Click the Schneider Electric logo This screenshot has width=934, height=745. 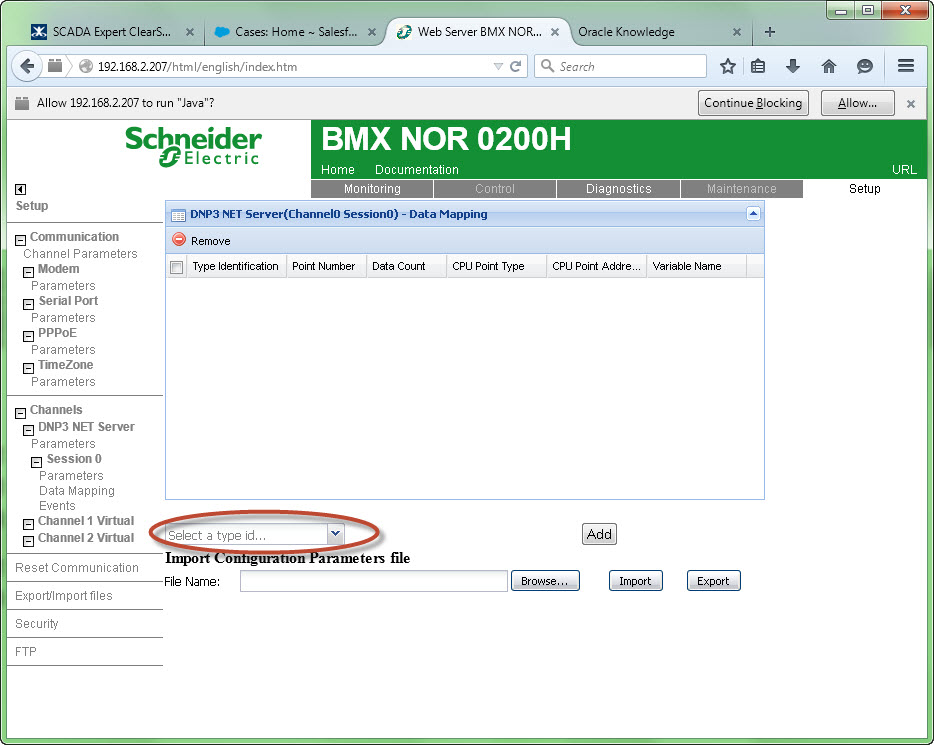click(193, 146)
